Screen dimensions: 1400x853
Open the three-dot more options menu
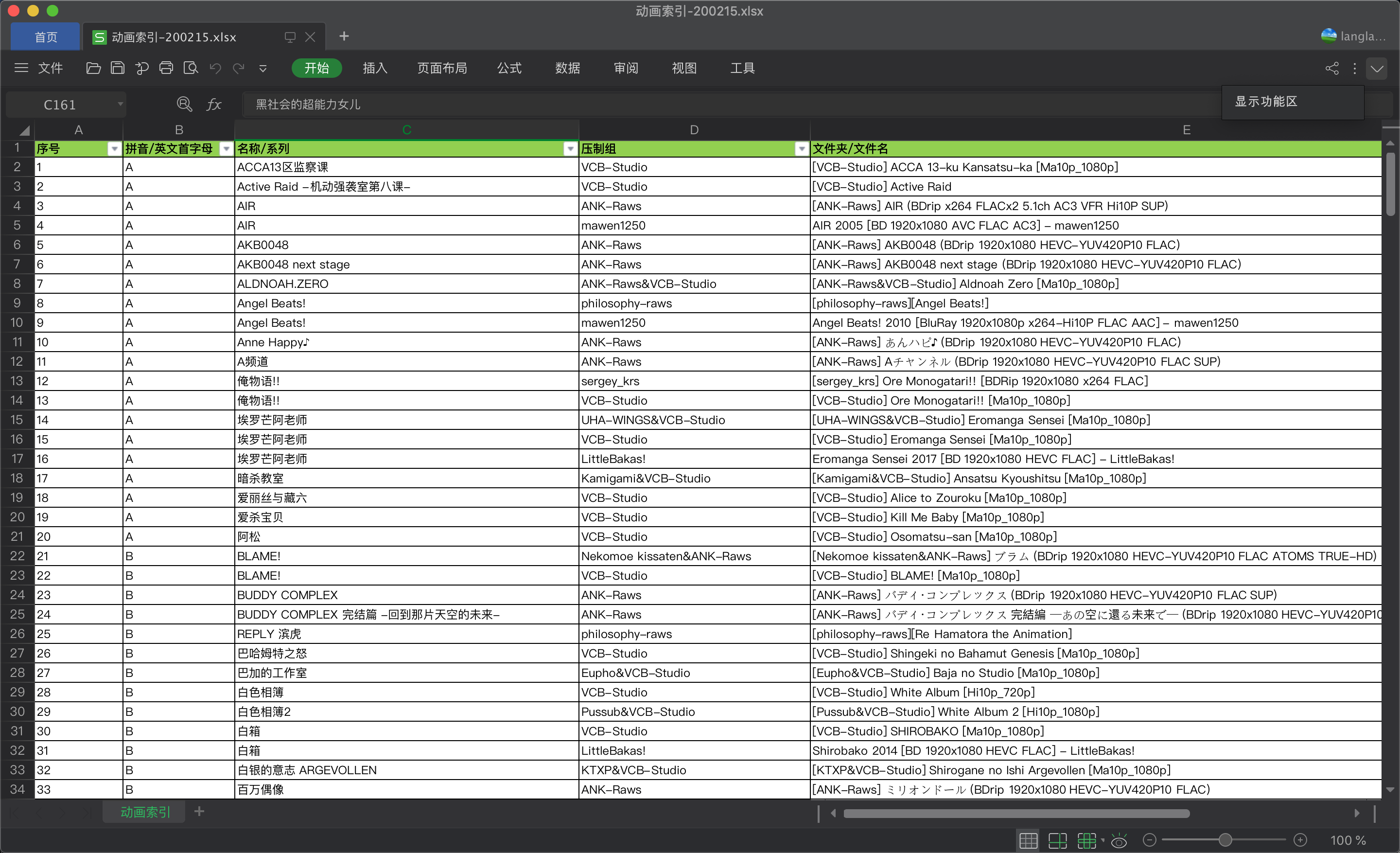1354,68
